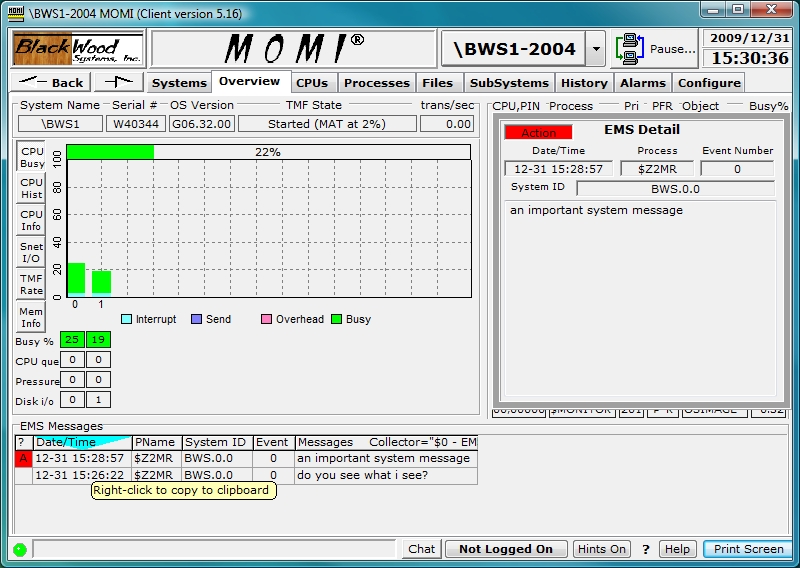800x568 pixels.
Task: Click the OS Version field G06.32.00
Action: (x=202, y=124)
